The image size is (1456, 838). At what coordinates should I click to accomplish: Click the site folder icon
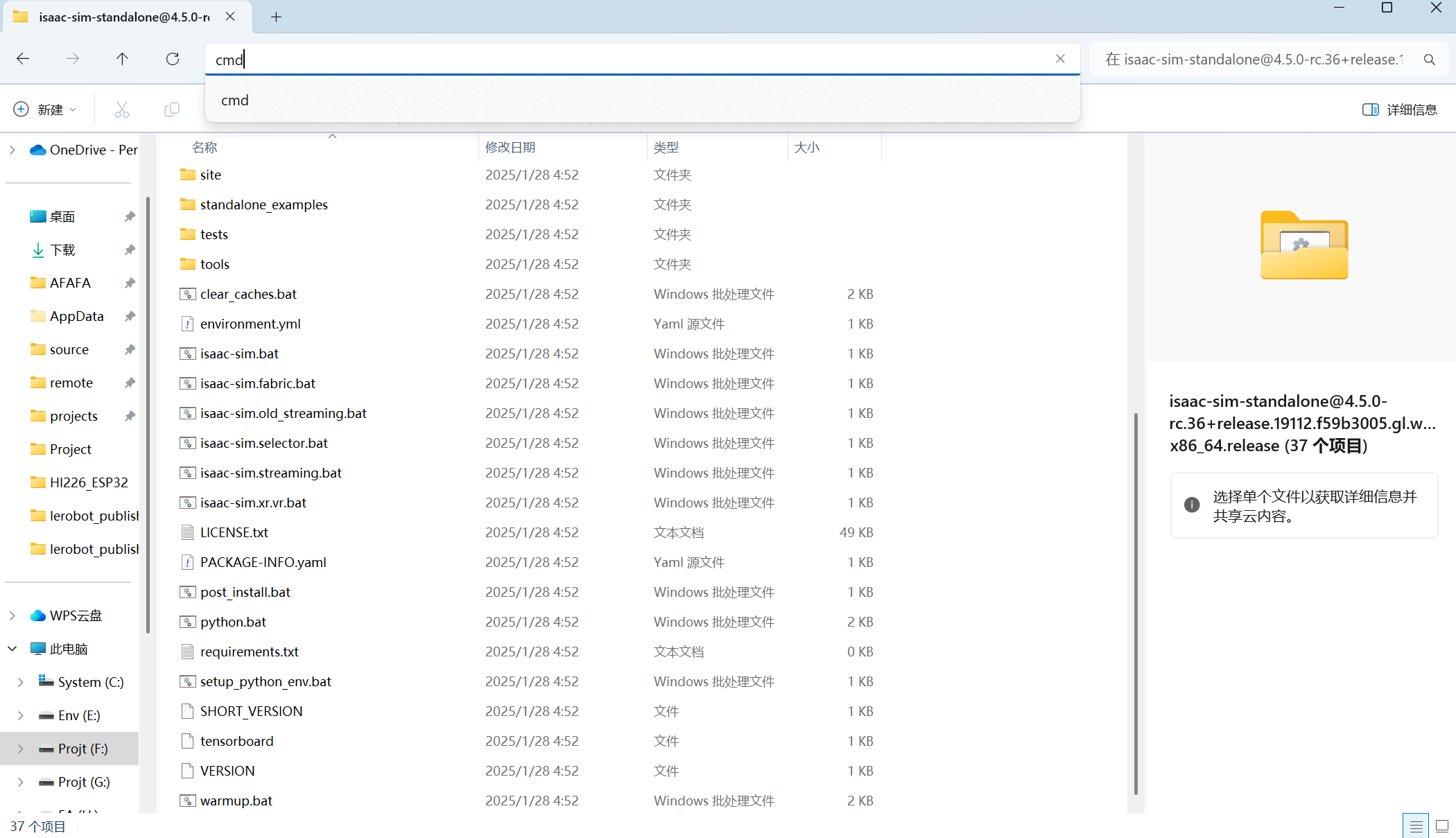pos(187,175)
